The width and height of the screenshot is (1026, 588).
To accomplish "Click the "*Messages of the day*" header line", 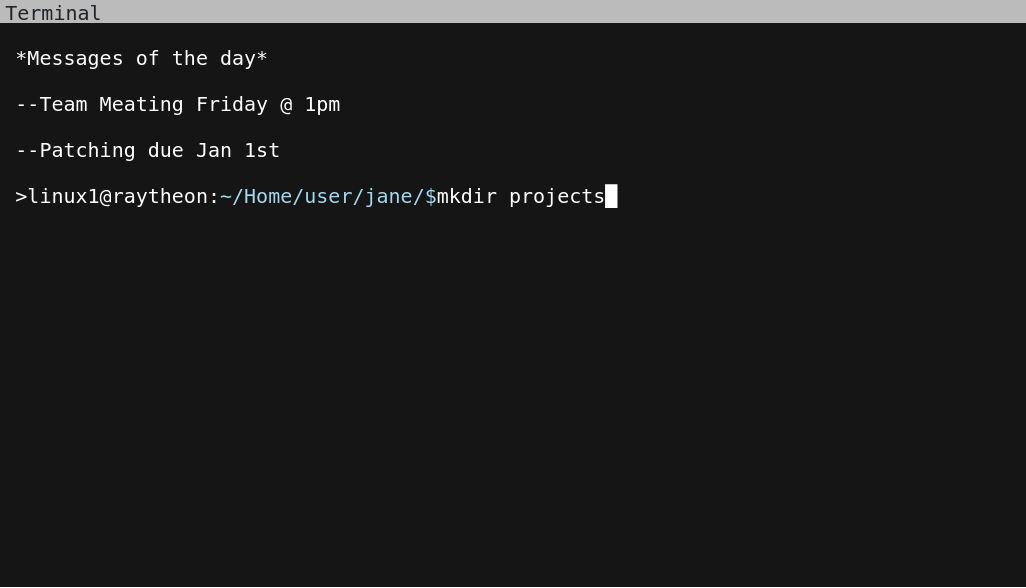I will point(141,58).
